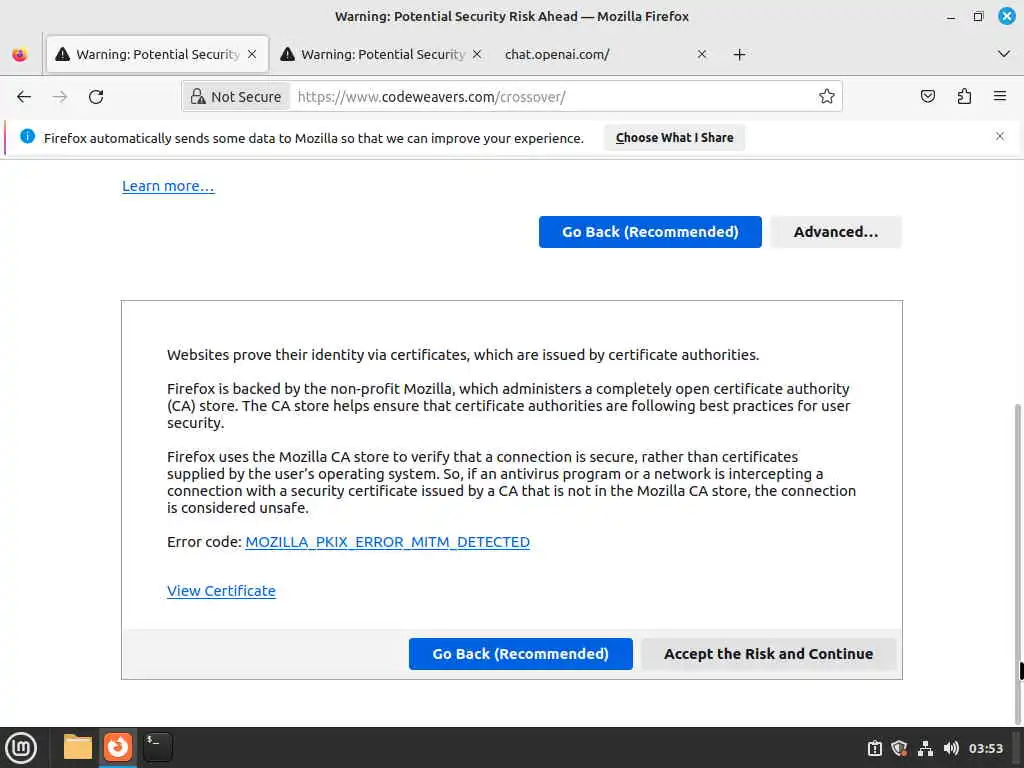Open the Pocket save icon
1024x768 pixels.
click(928, 97)
